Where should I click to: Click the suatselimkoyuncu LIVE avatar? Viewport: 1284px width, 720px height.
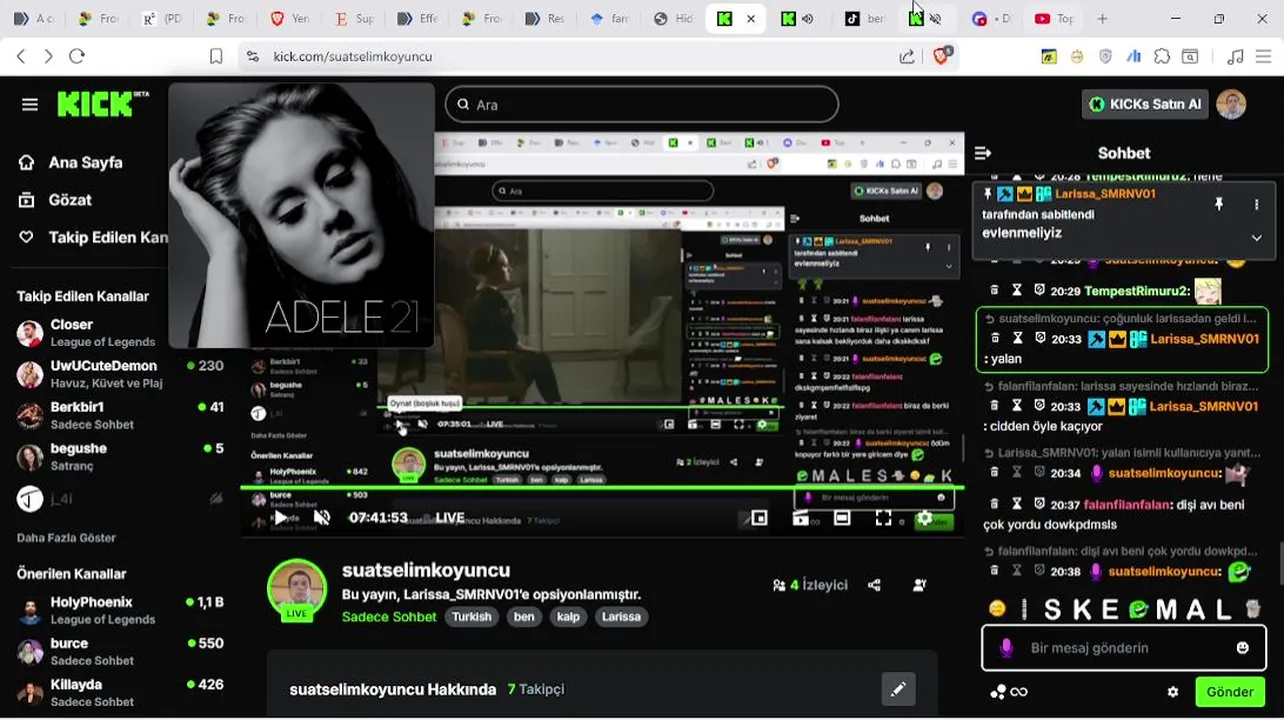[x=297, y=590]
